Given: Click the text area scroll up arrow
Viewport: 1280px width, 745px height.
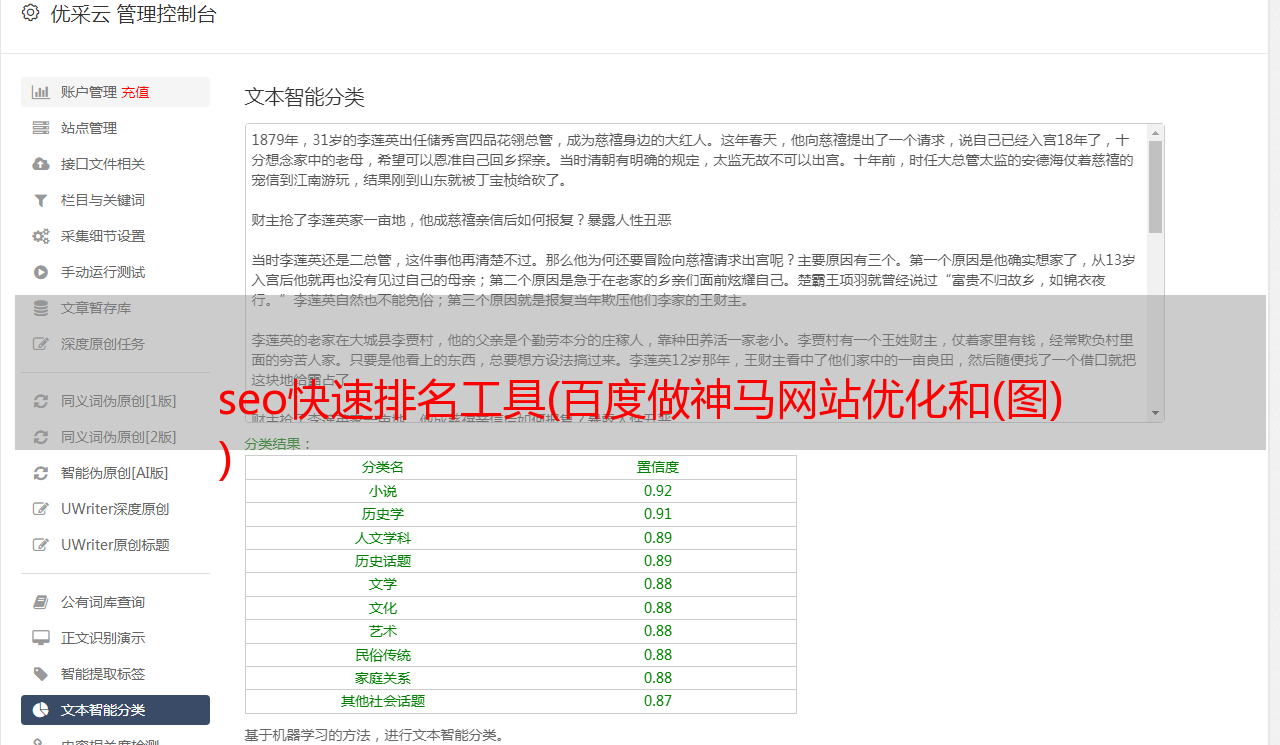Looking at the screenshot, I should click(1155, 132).
